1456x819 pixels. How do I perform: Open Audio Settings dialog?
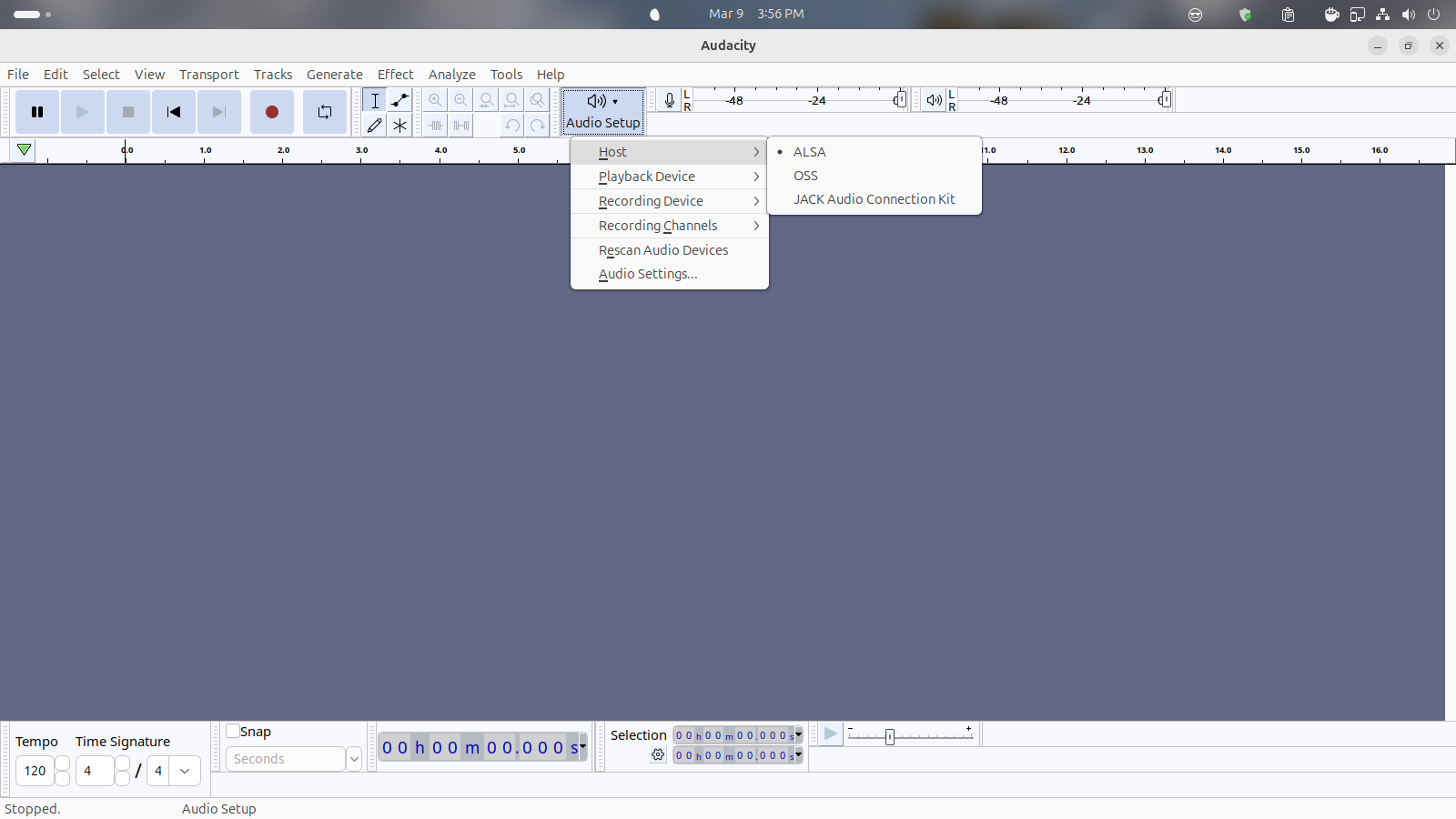point(647,274)
